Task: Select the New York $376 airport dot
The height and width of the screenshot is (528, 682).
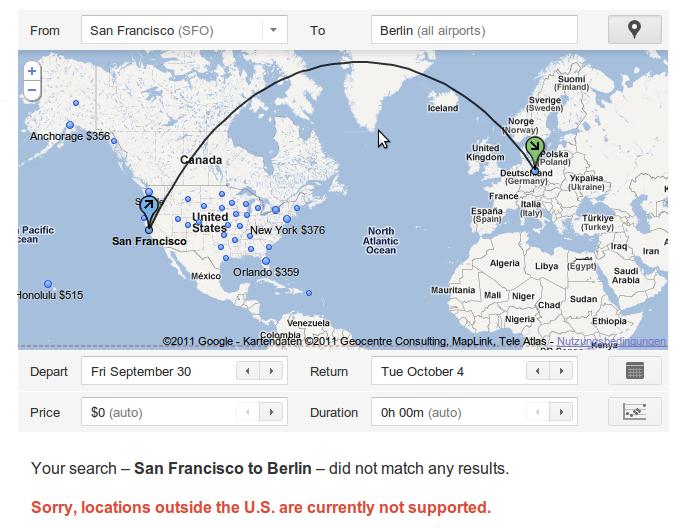Action: pos(287,219)
